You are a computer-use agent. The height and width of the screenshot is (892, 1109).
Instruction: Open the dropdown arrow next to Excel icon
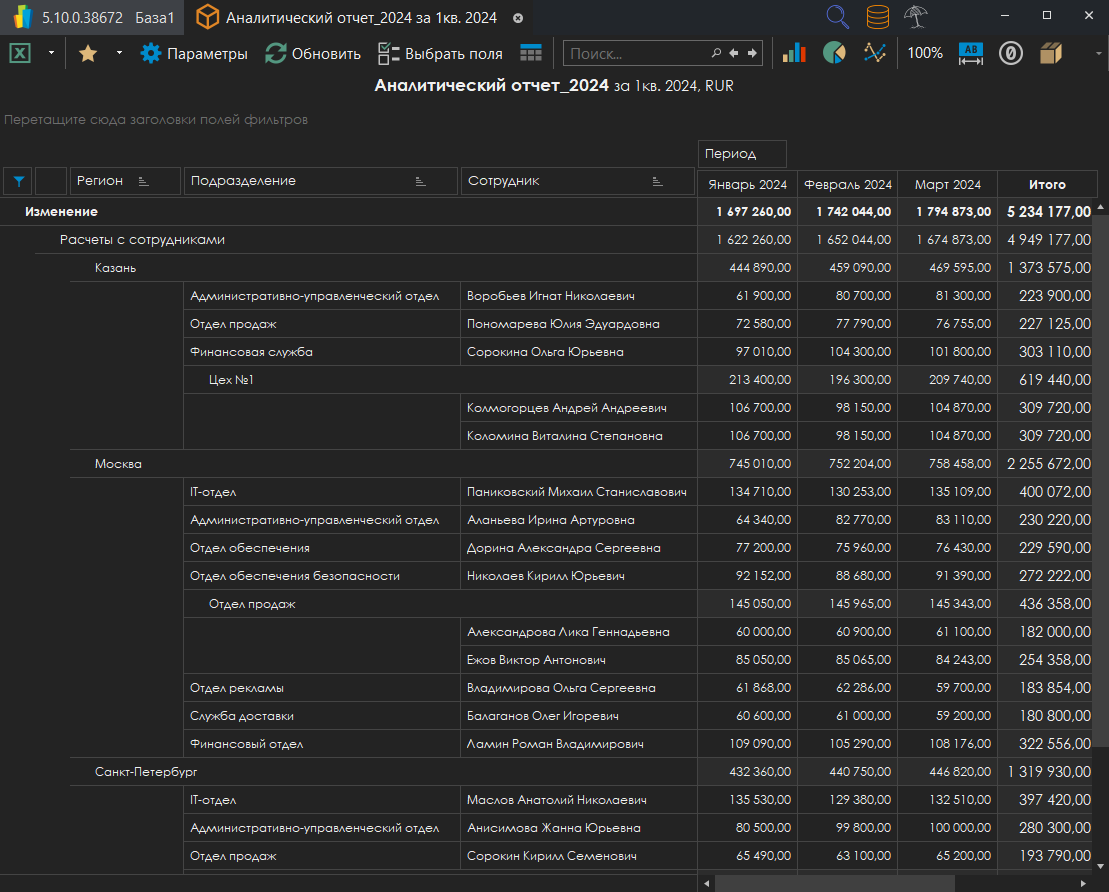[x=51, y=54]
